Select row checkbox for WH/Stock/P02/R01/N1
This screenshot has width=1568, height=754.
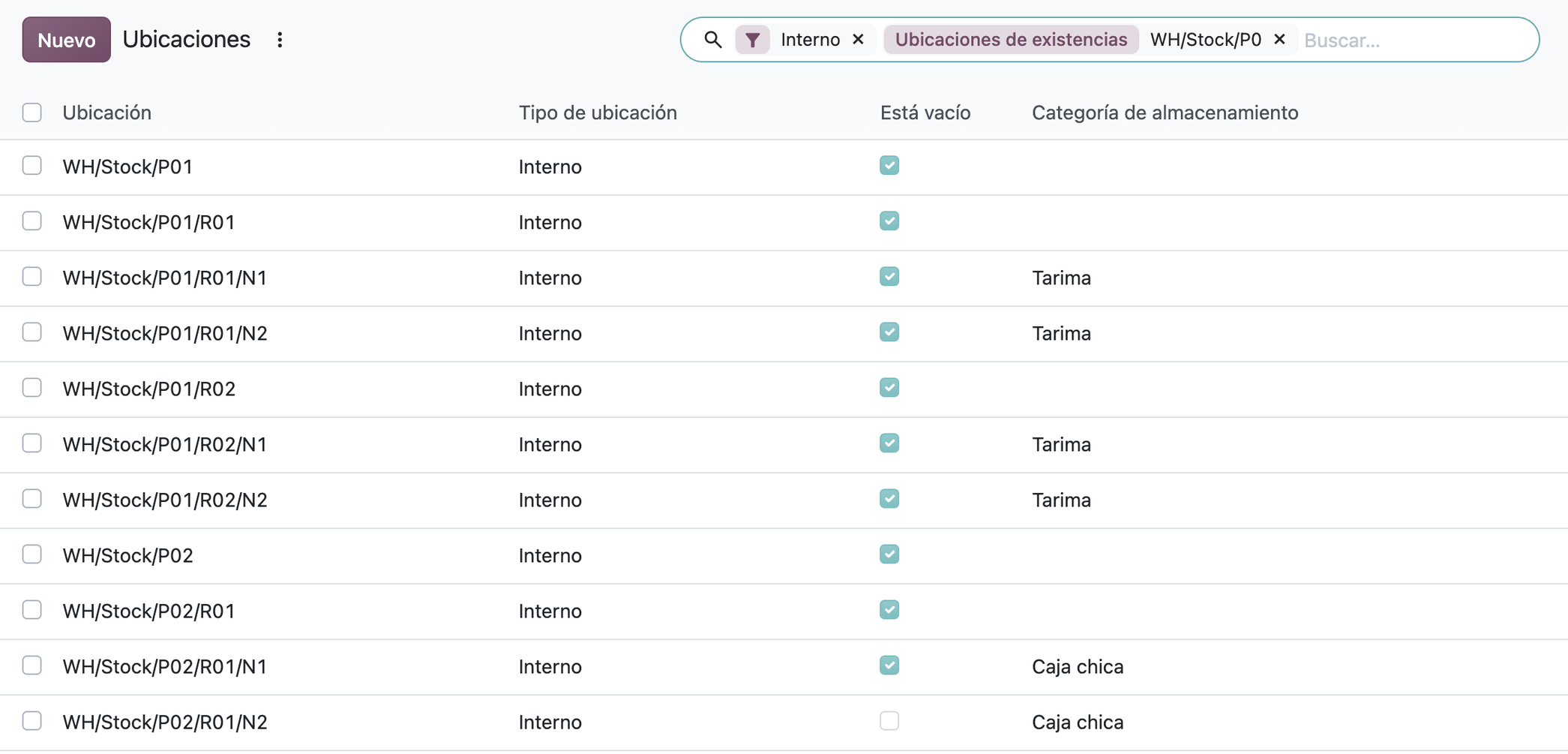click(x=32, y=665)
